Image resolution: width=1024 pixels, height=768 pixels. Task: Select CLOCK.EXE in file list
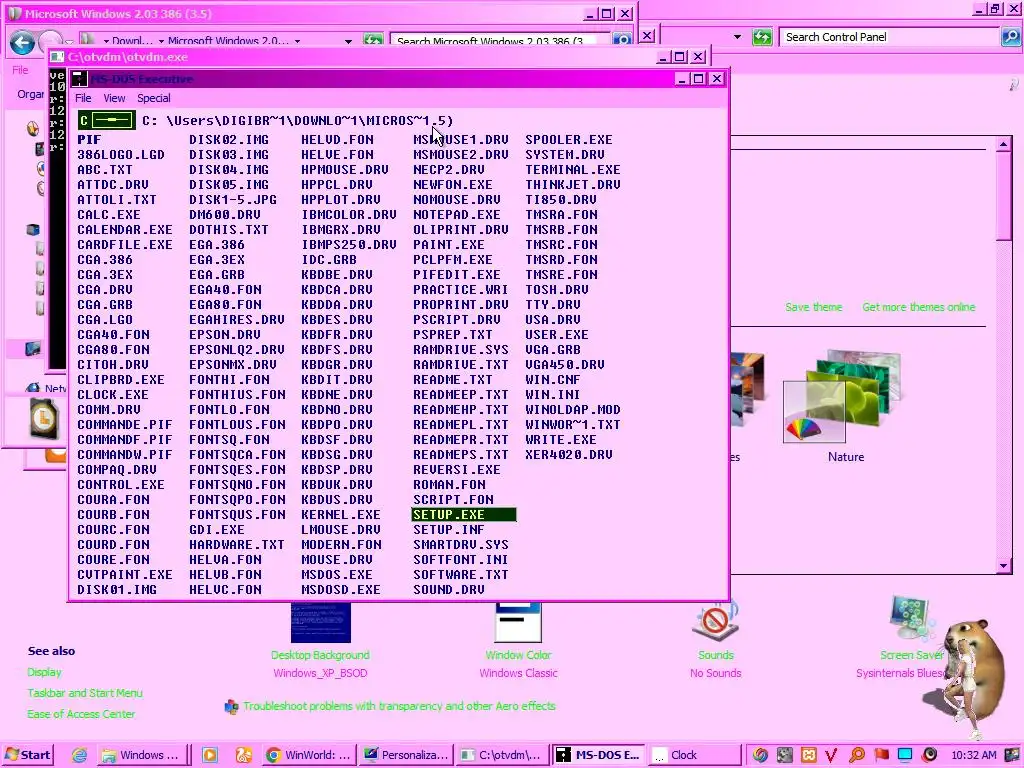(x=113, y=394)
